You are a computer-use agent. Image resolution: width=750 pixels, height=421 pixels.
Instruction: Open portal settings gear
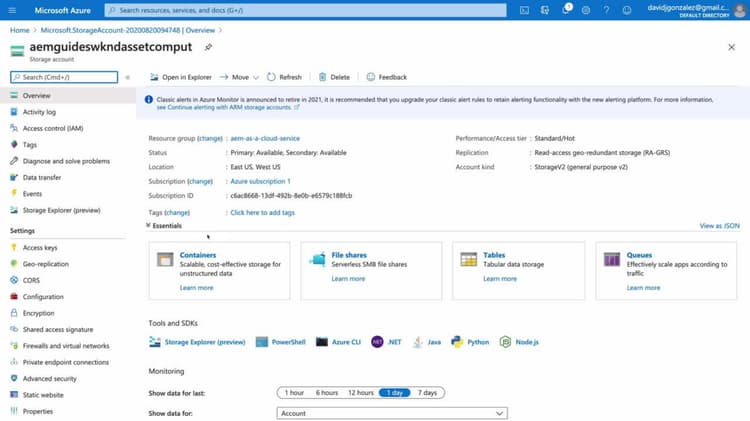(586, 10)
